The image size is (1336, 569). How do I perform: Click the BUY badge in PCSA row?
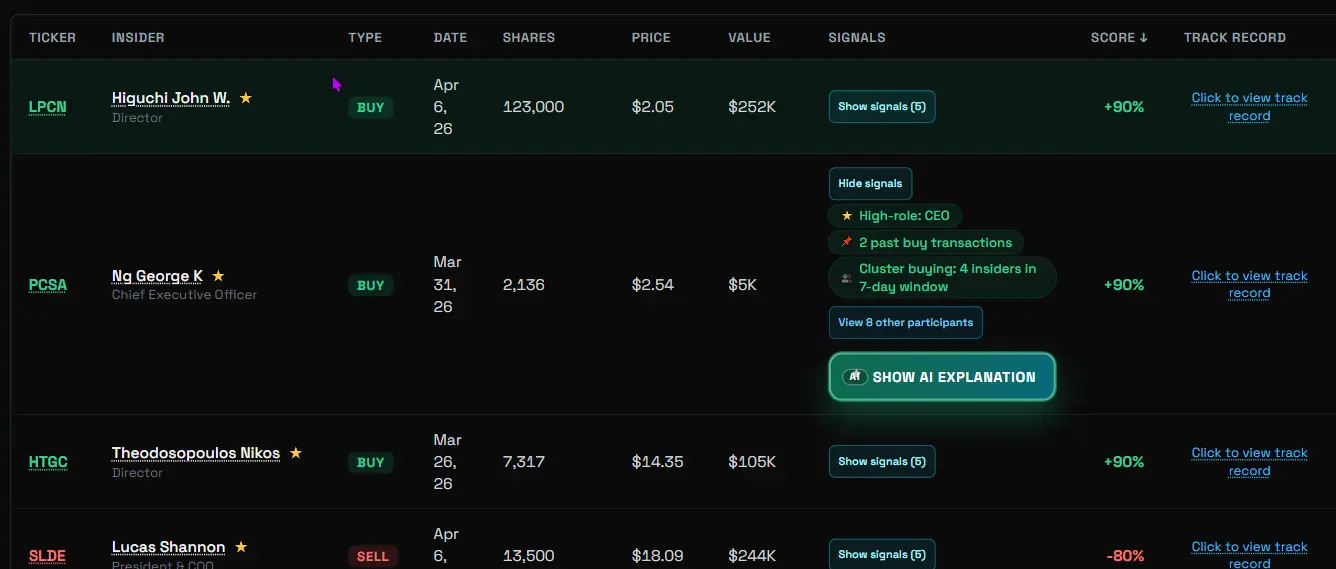point(371,285)
